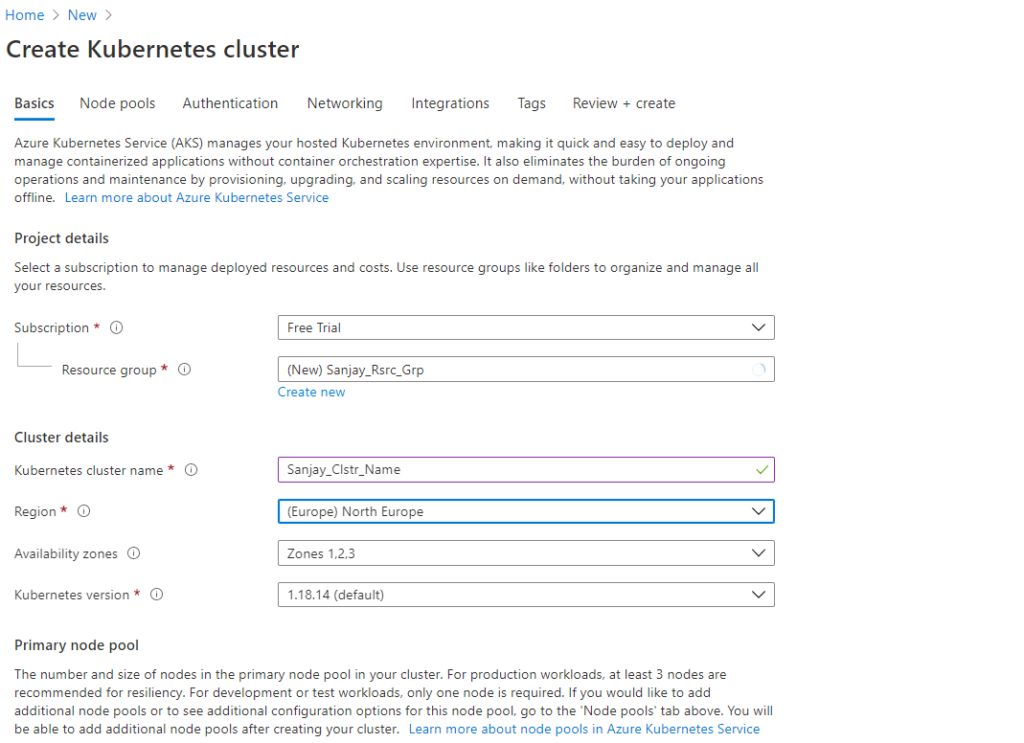Expand the Region dropdown
This screenshot has width=1024, height=743.
click(x=526, y=511)
